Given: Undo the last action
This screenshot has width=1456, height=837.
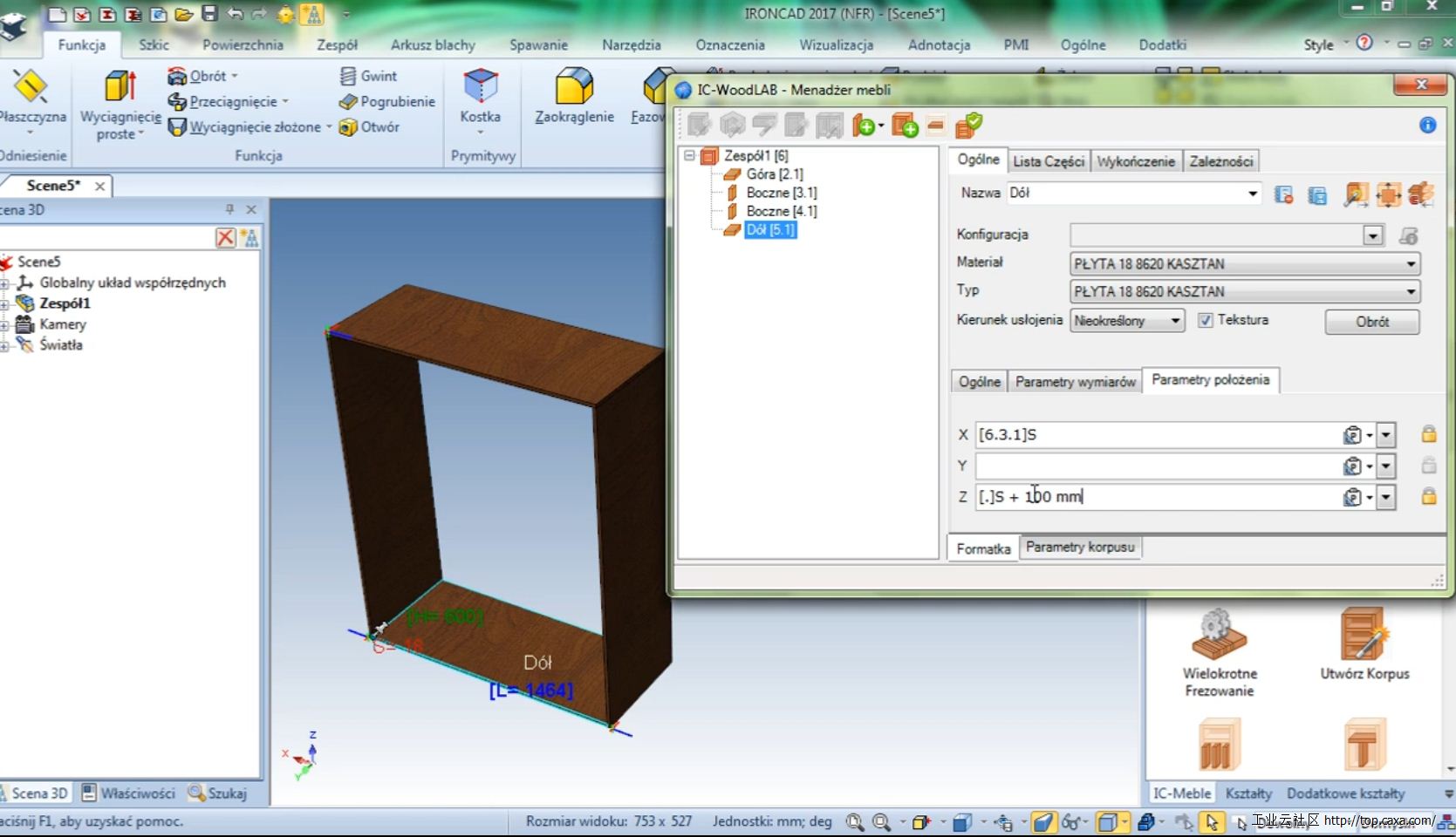Looking at the screenshot, I should click(235, 14).
